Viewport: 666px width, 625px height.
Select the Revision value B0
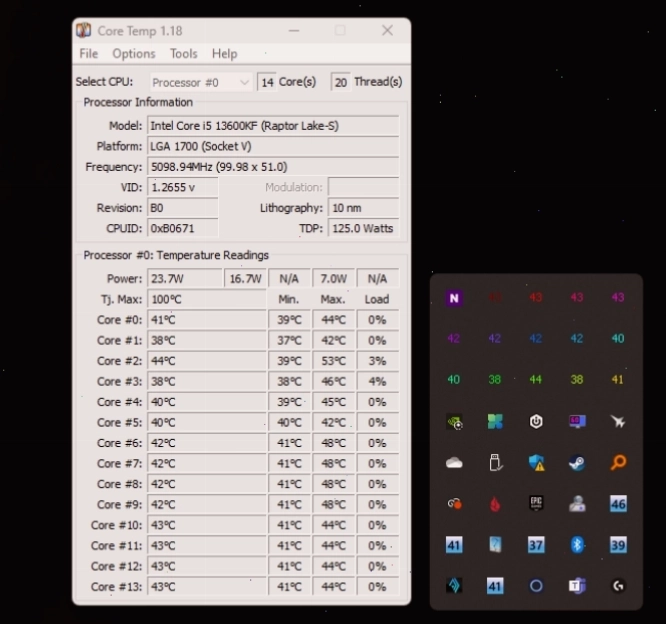[183, 208]
